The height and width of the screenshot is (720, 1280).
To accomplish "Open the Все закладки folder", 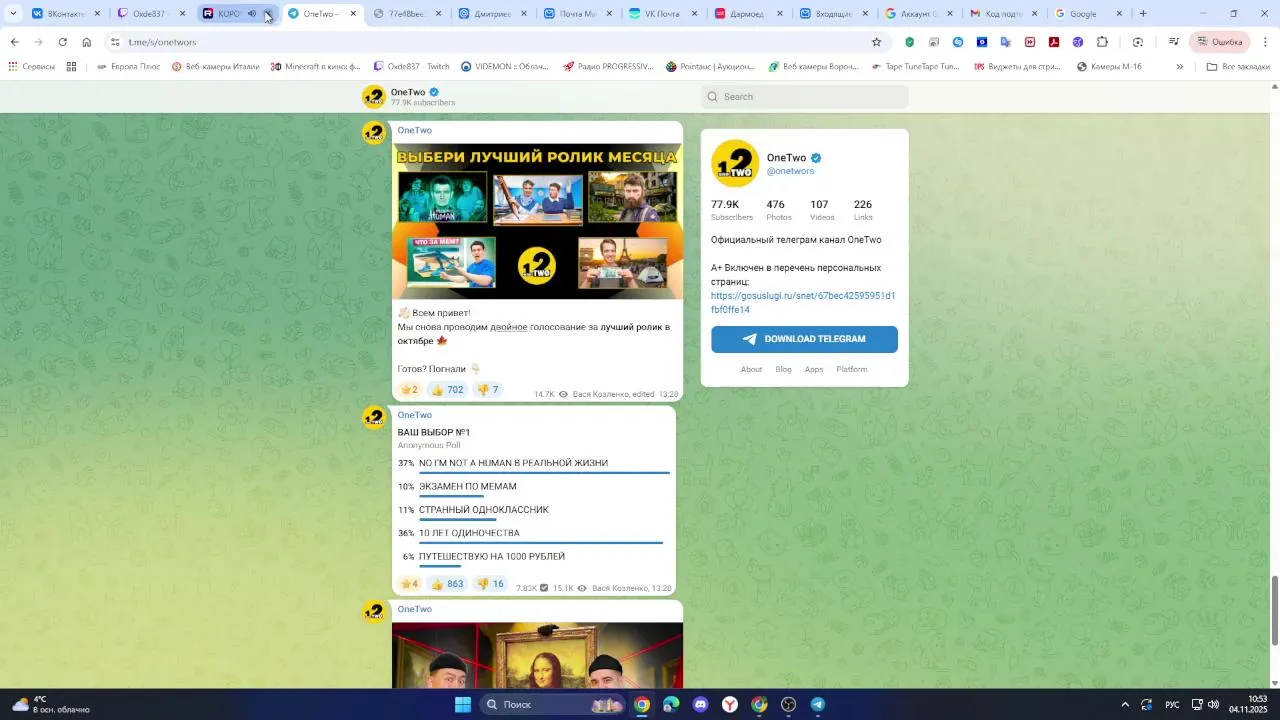I will coord(1237,67).
